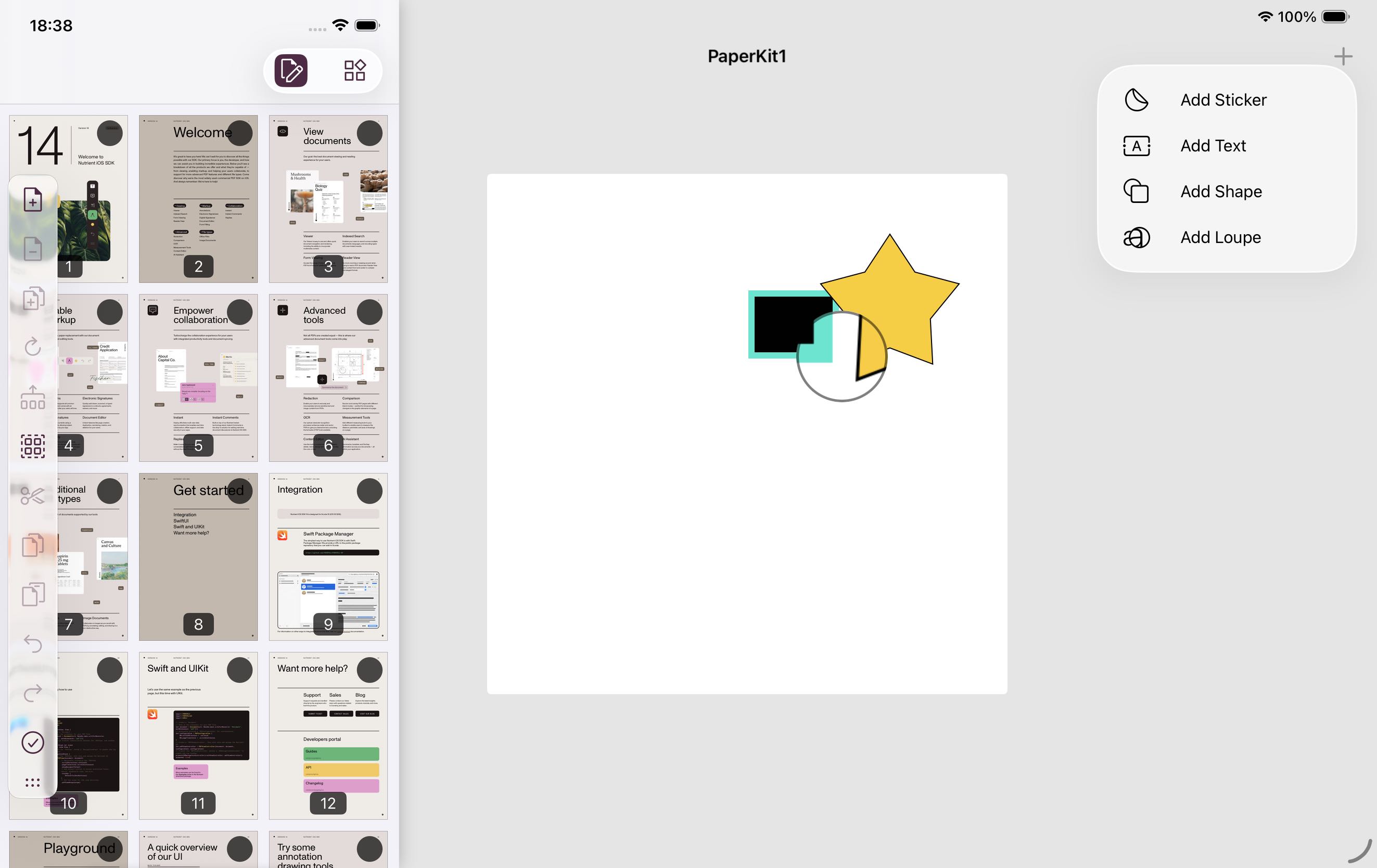The image size is (1377, 868).
Task: Switch to grid overview with the layout icon
Action: (354, 70)
